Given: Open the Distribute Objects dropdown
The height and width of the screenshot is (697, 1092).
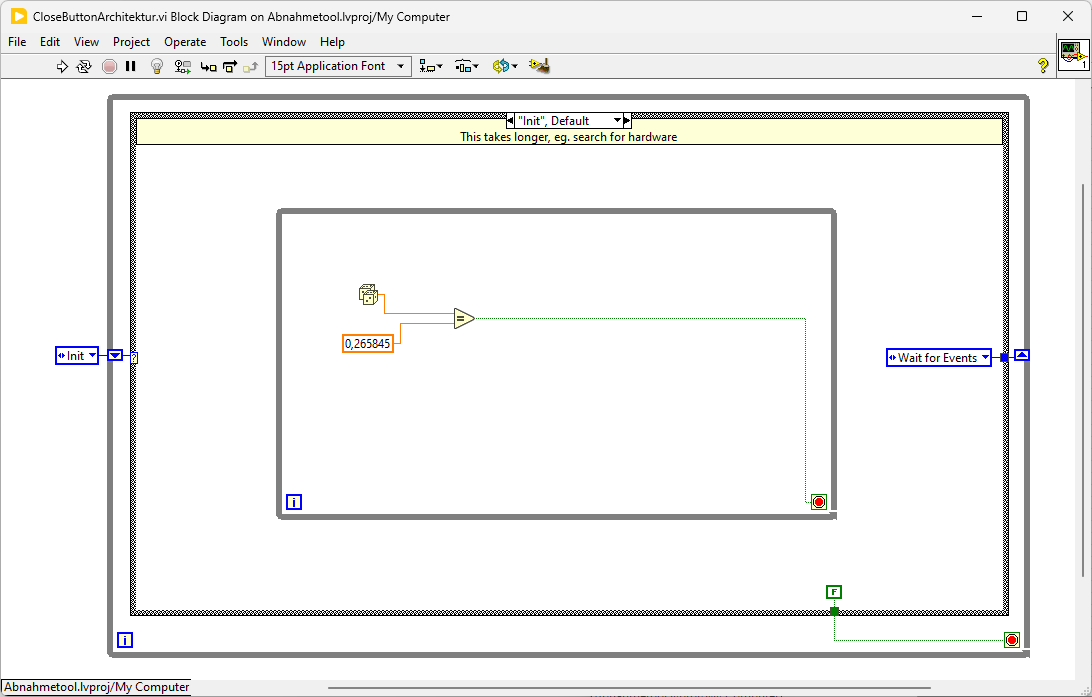Looking at the screenshot, I should 467,66.
